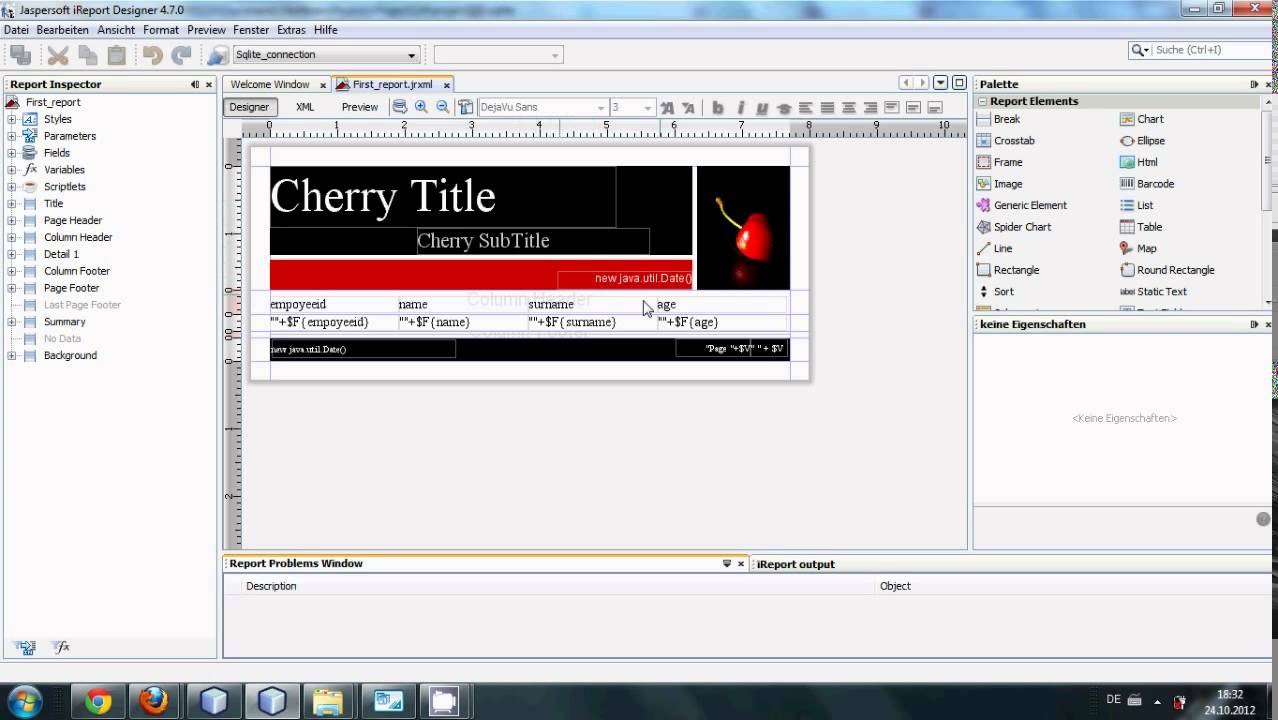Image resolution: width=1278 pixels, height=720 pixels.
Task: Click the vertical align middle icon
Action: pyautogui.click(x=913, y=107)
